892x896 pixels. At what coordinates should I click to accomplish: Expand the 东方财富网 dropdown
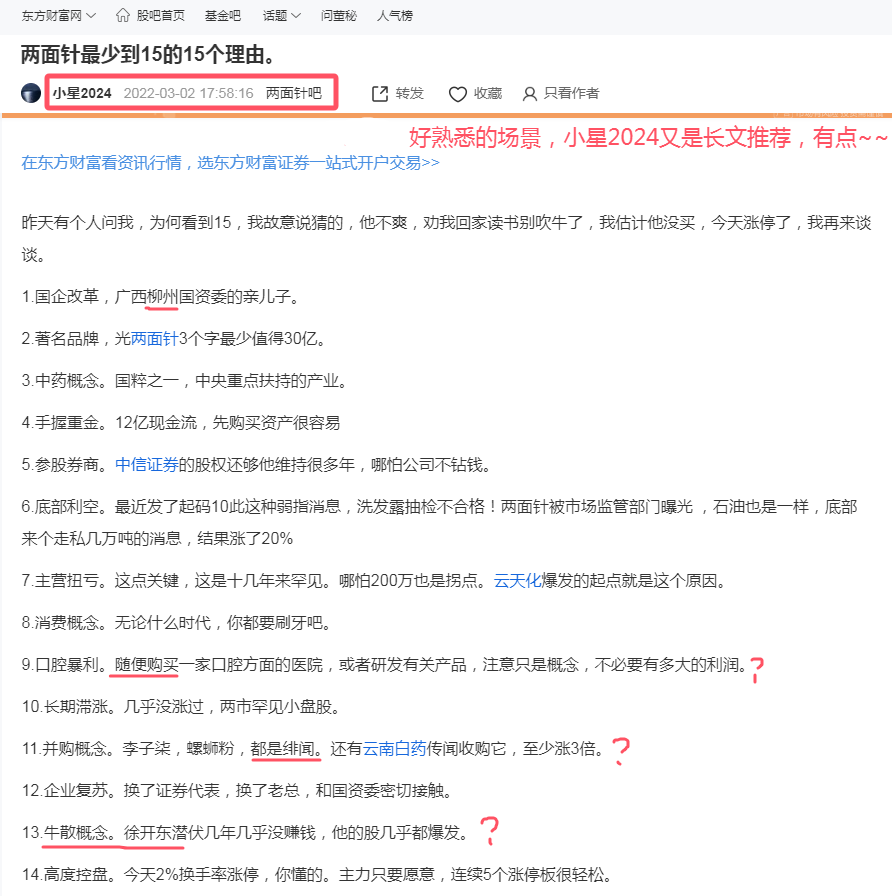click(x=58, y=15)
